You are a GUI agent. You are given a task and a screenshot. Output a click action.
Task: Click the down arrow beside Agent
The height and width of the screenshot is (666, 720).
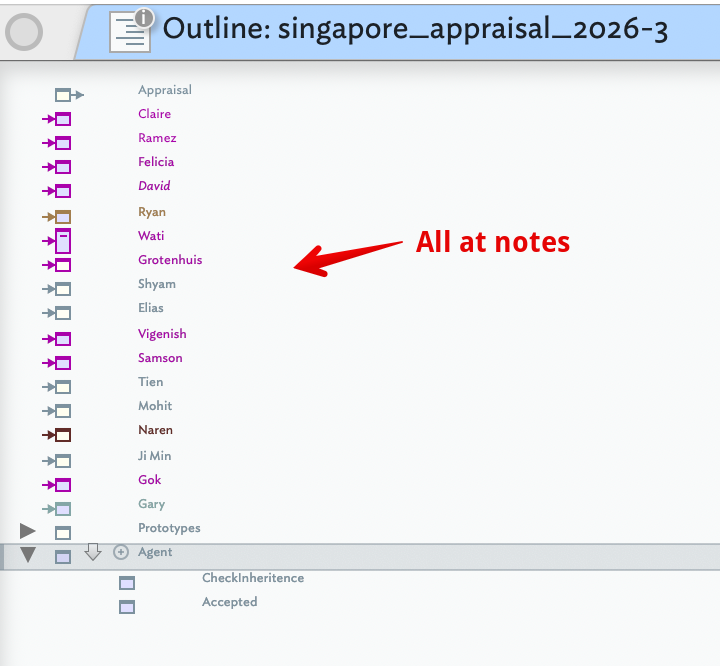point(93,552)
